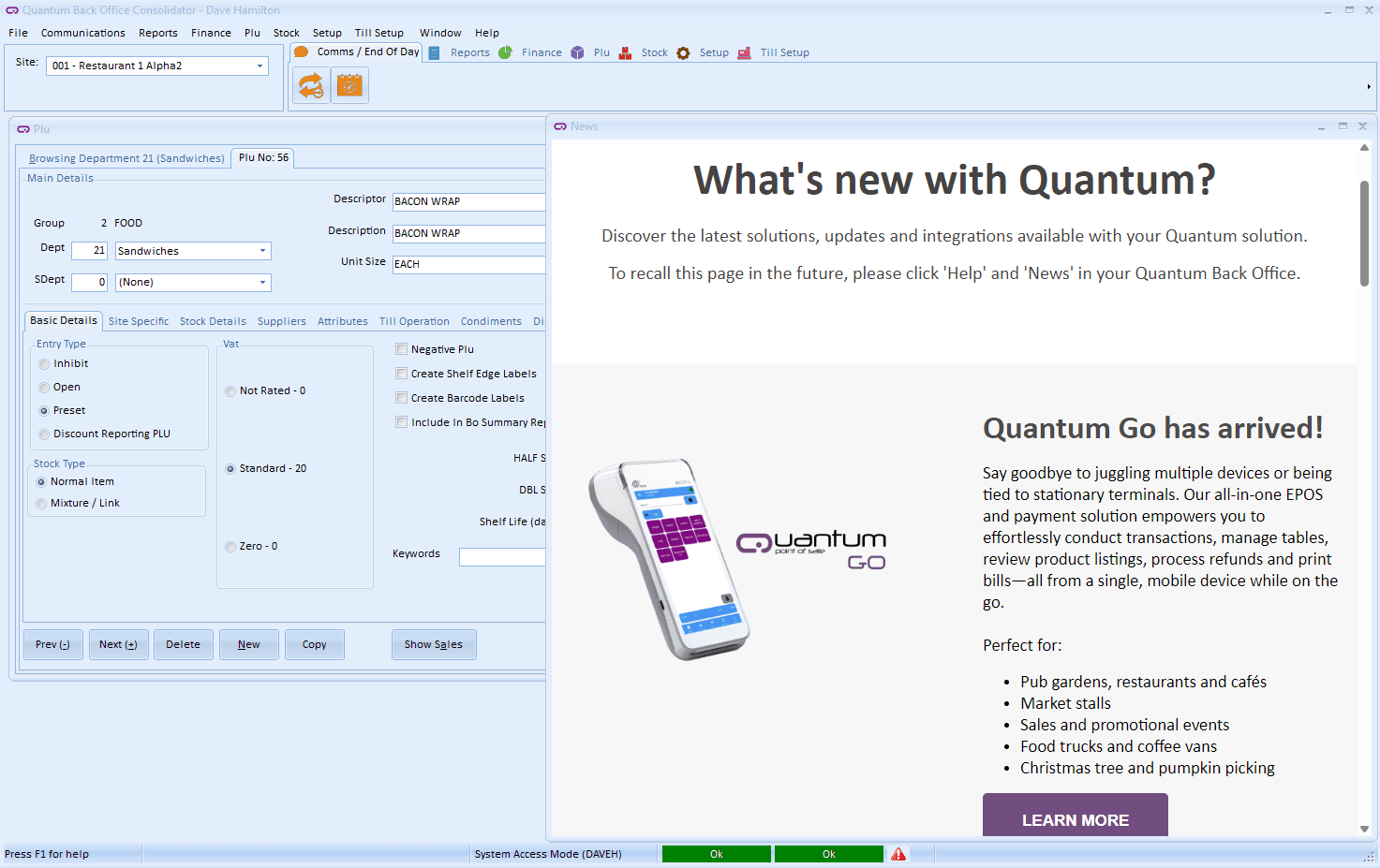Switch to the Site Specific tab
Image resolution: width=1380 pixels, height=868 pixels.
[x=139, y=321]
